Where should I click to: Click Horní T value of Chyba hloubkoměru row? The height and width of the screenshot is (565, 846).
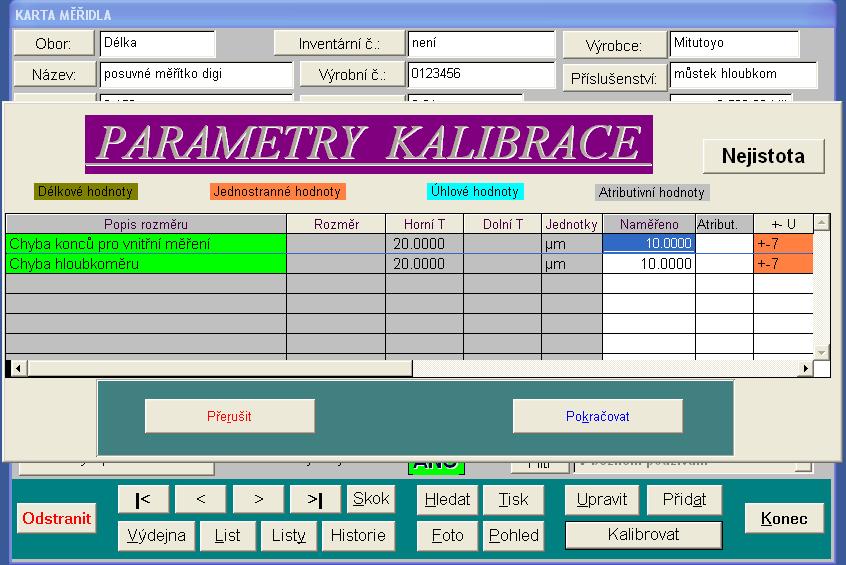424,264
